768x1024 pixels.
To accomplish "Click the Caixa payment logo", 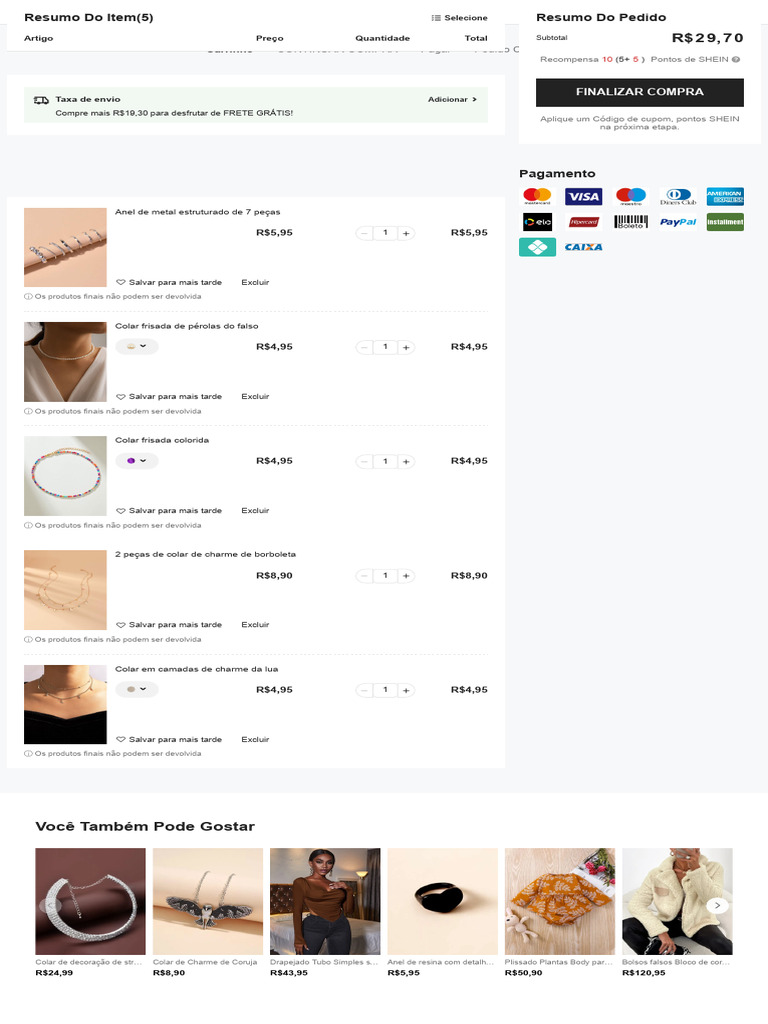I will pos(583,247).
